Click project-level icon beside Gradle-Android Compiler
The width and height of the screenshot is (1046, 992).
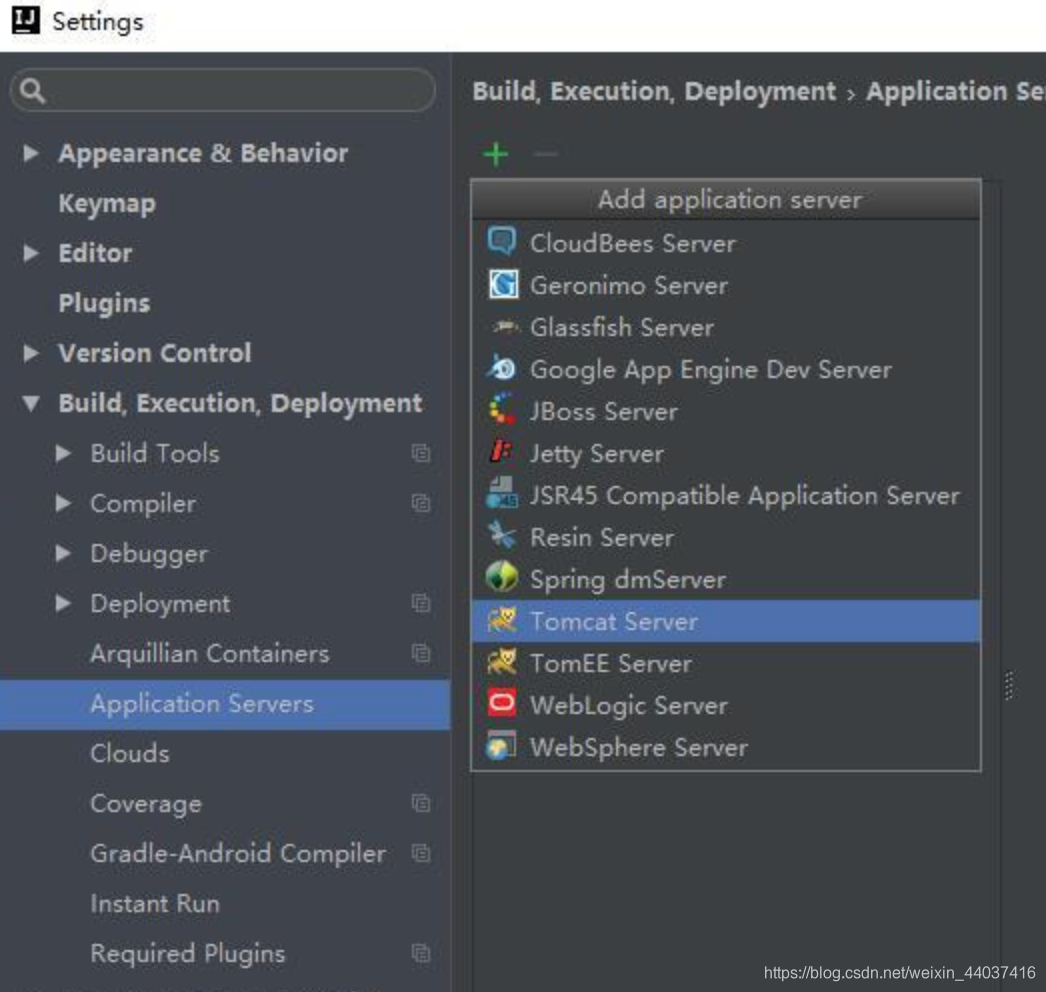[x=421, y=853]
